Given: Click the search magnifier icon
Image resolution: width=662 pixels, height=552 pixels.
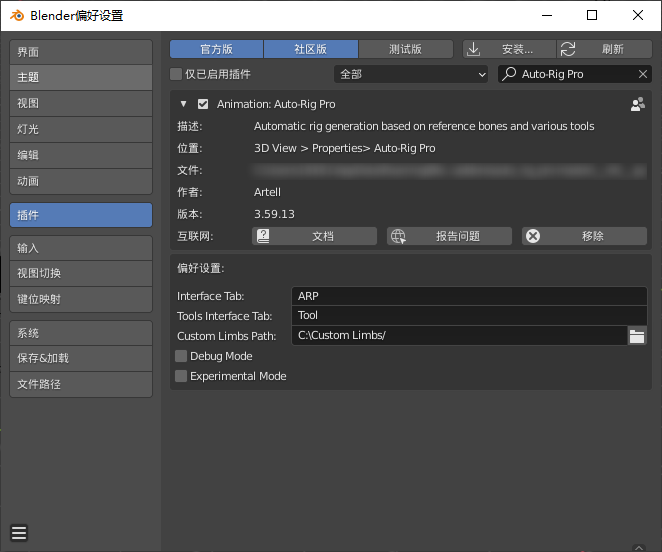Looking at the screenshot, I should (509, 74).
